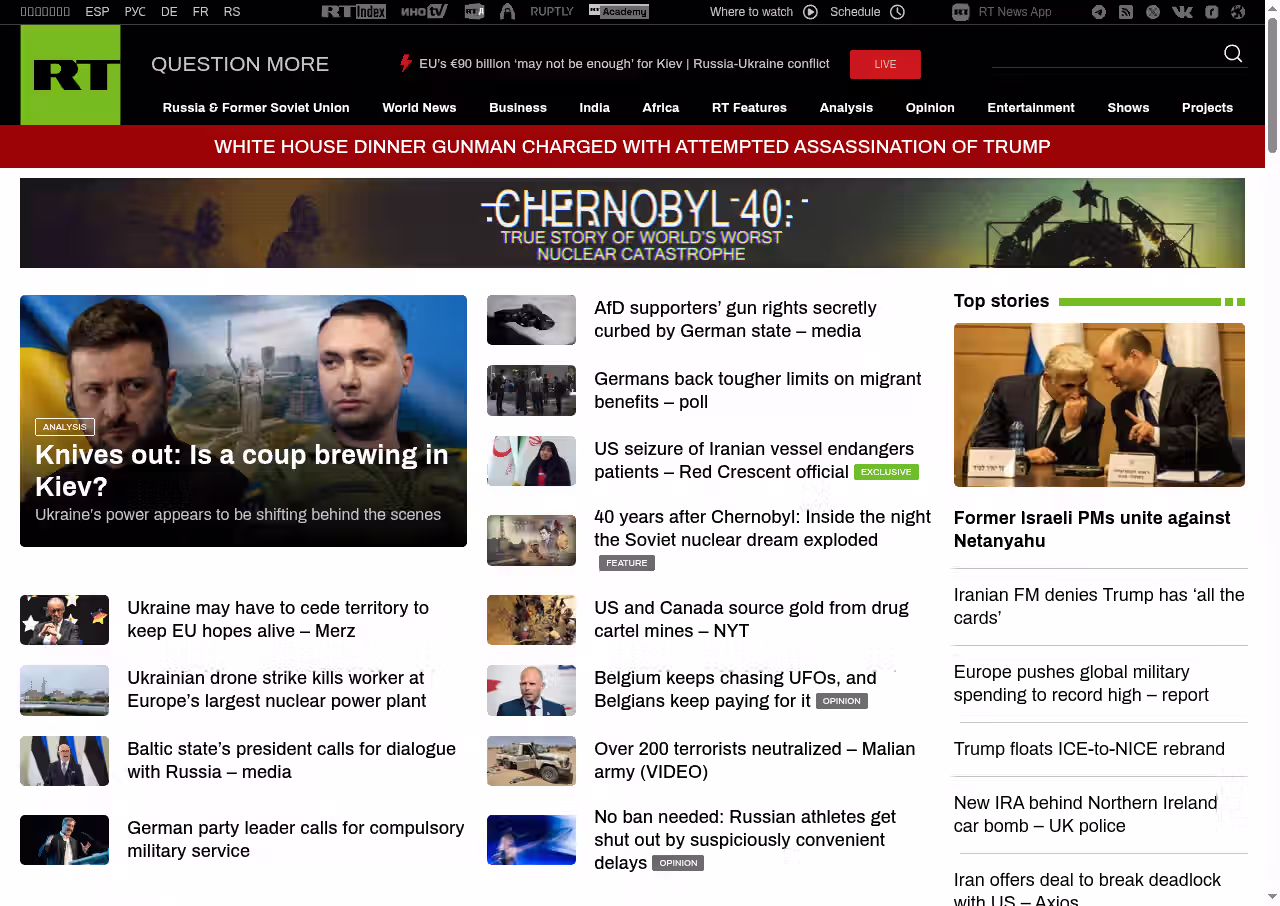Go to the Business section
Screen dimensions: 1280x906
point(517,108)
